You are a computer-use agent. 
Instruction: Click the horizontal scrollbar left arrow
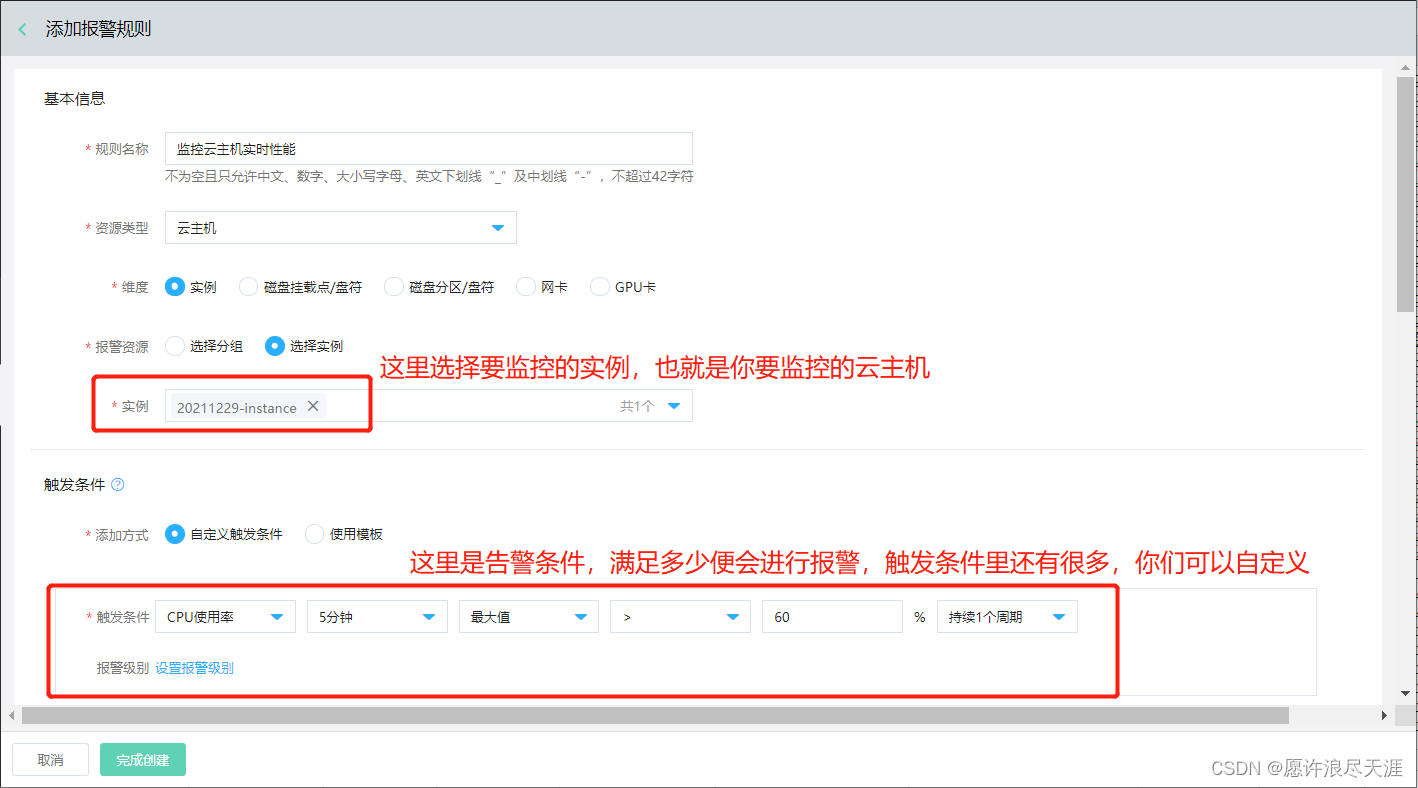[x=11, y=715]
